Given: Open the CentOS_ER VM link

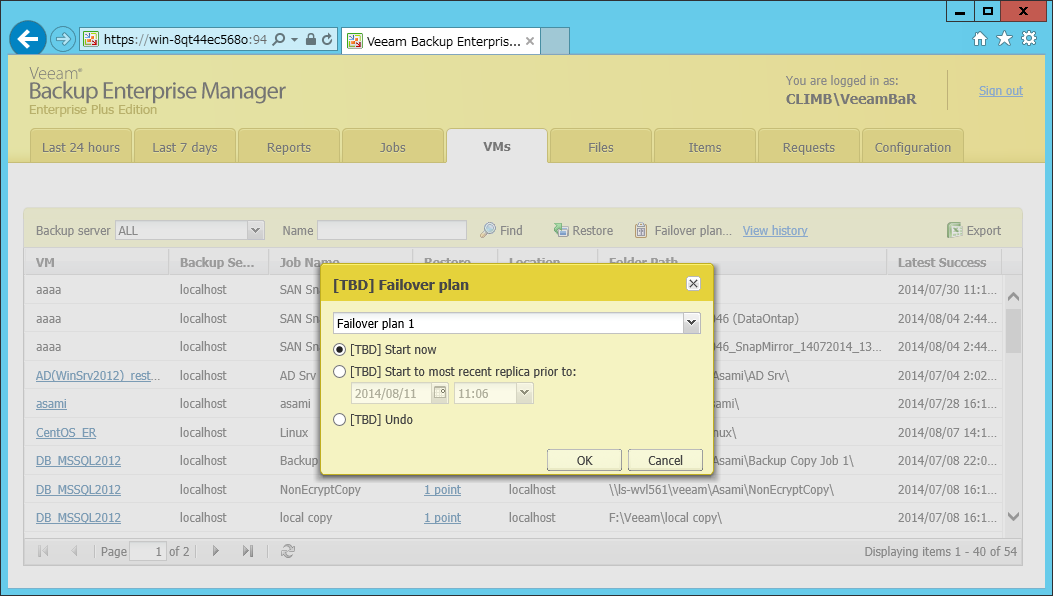Looking at the screenshot, I should point(66,433).
